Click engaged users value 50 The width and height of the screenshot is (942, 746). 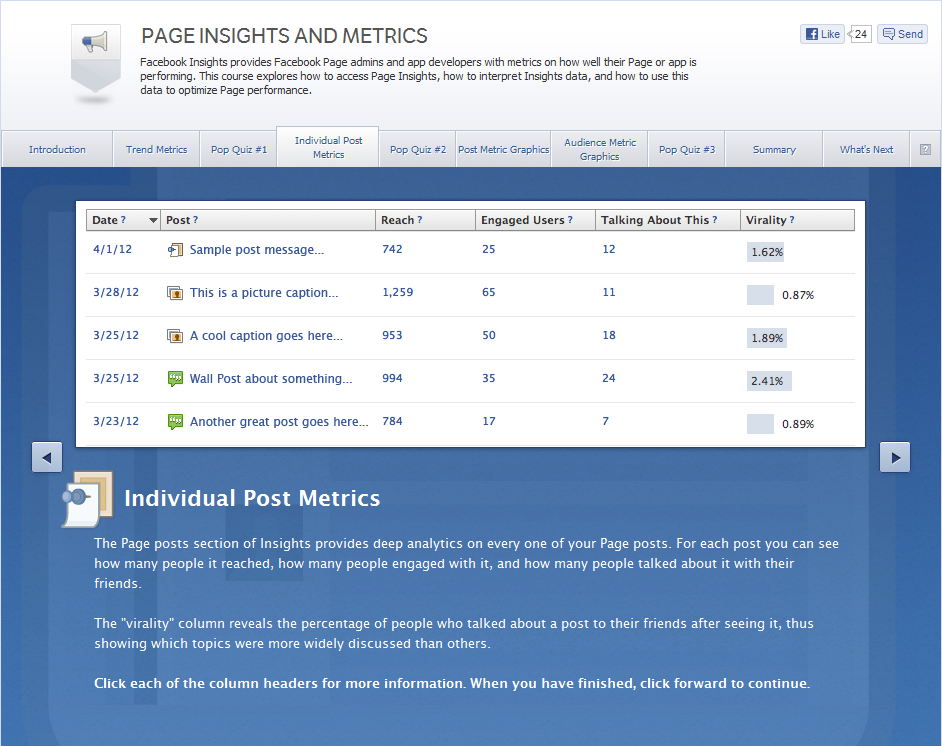point(488,335)
